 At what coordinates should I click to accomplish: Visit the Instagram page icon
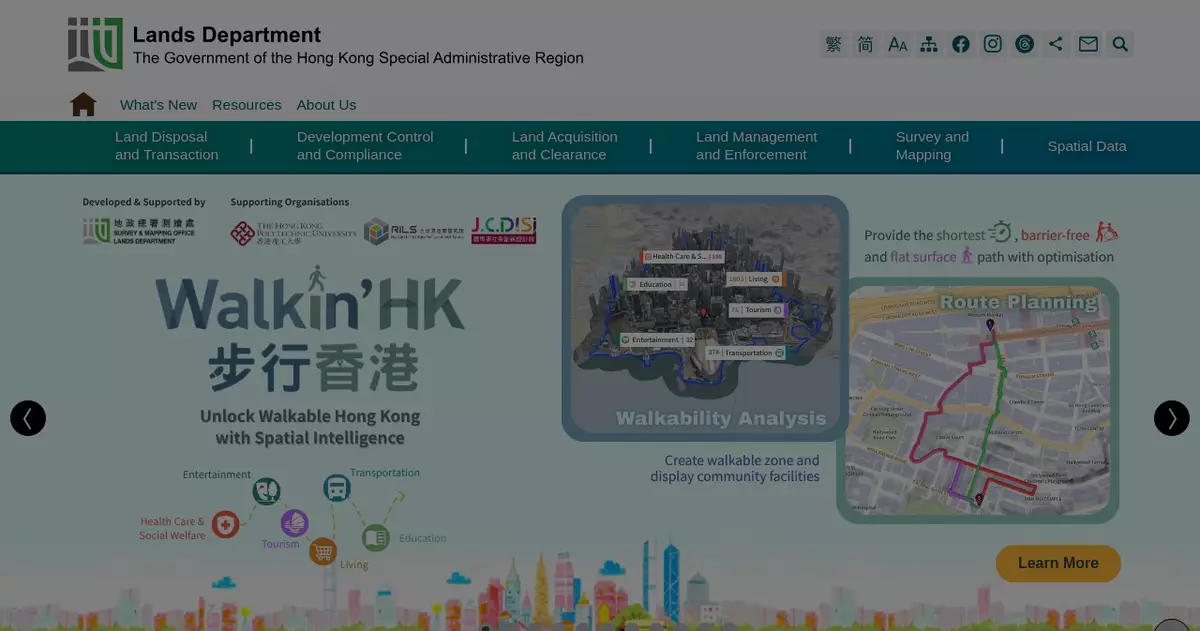993,44
